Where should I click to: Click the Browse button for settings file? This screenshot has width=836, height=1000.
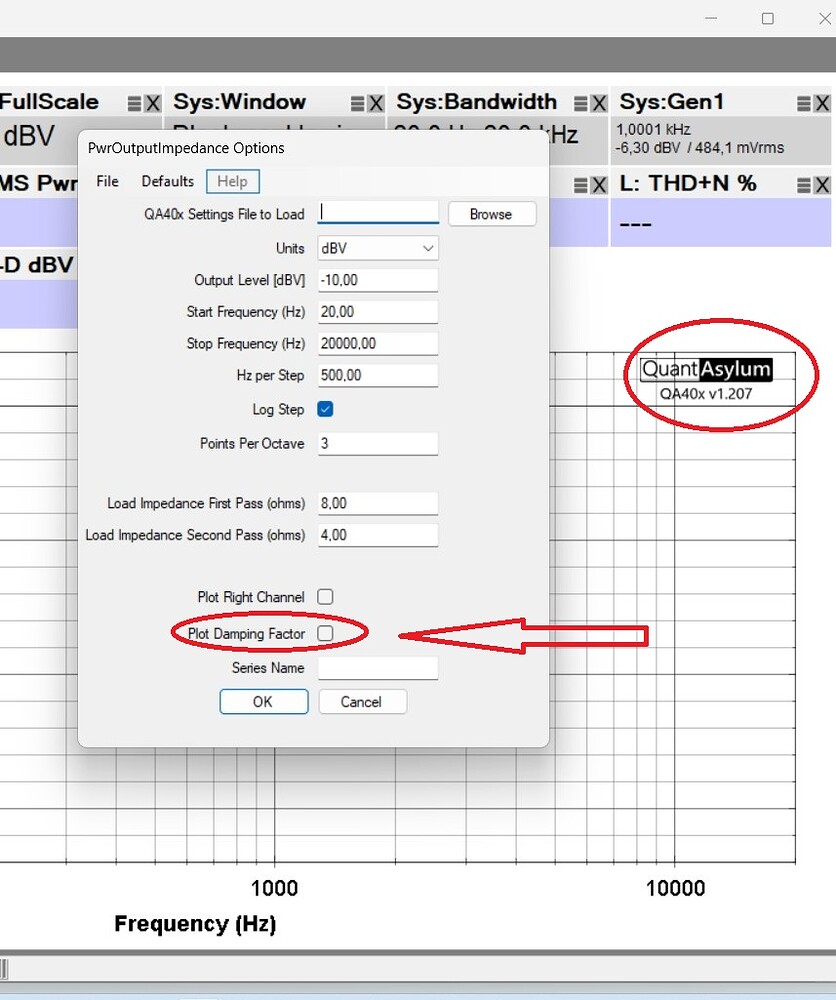click(492, 214)
